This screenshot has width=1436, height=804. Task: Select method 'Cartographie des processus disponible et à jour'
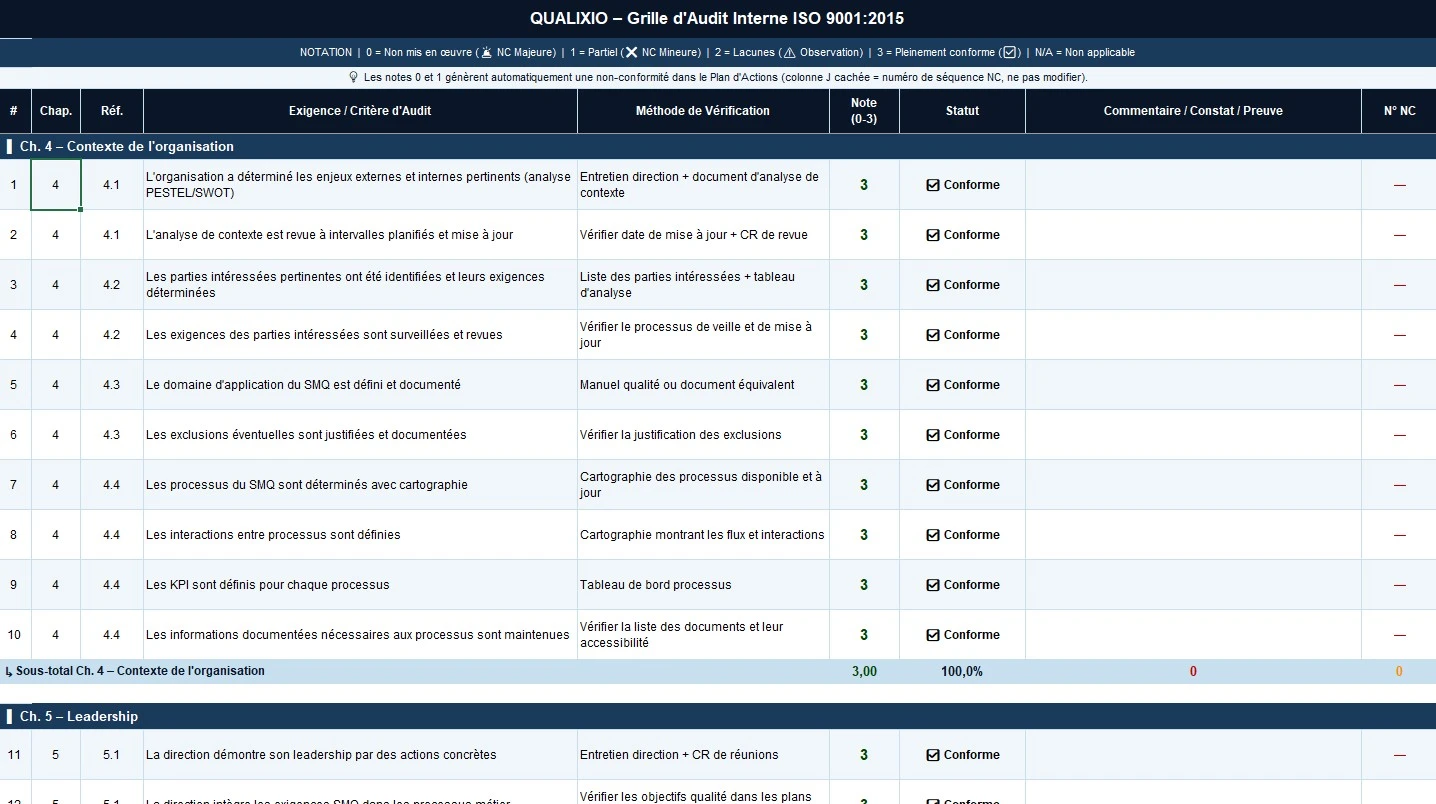[x=703, y=485]
